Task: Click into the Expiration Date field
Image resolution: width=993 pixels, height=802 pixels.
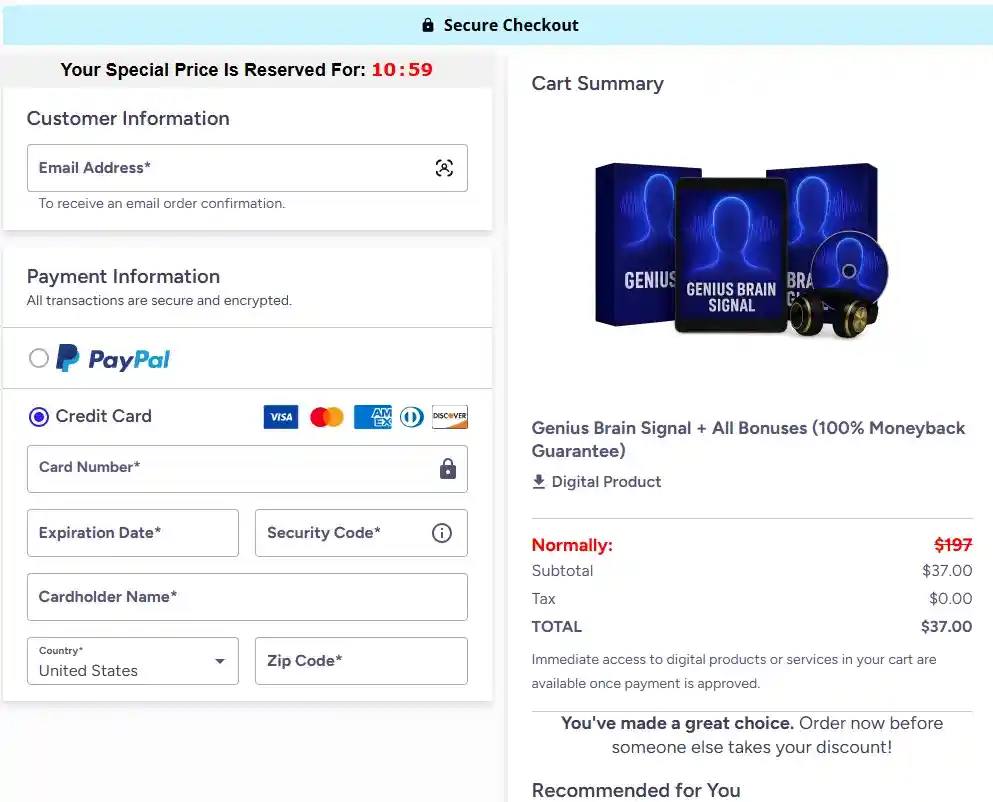Action: pyautogui.click(x=133, y=533)
